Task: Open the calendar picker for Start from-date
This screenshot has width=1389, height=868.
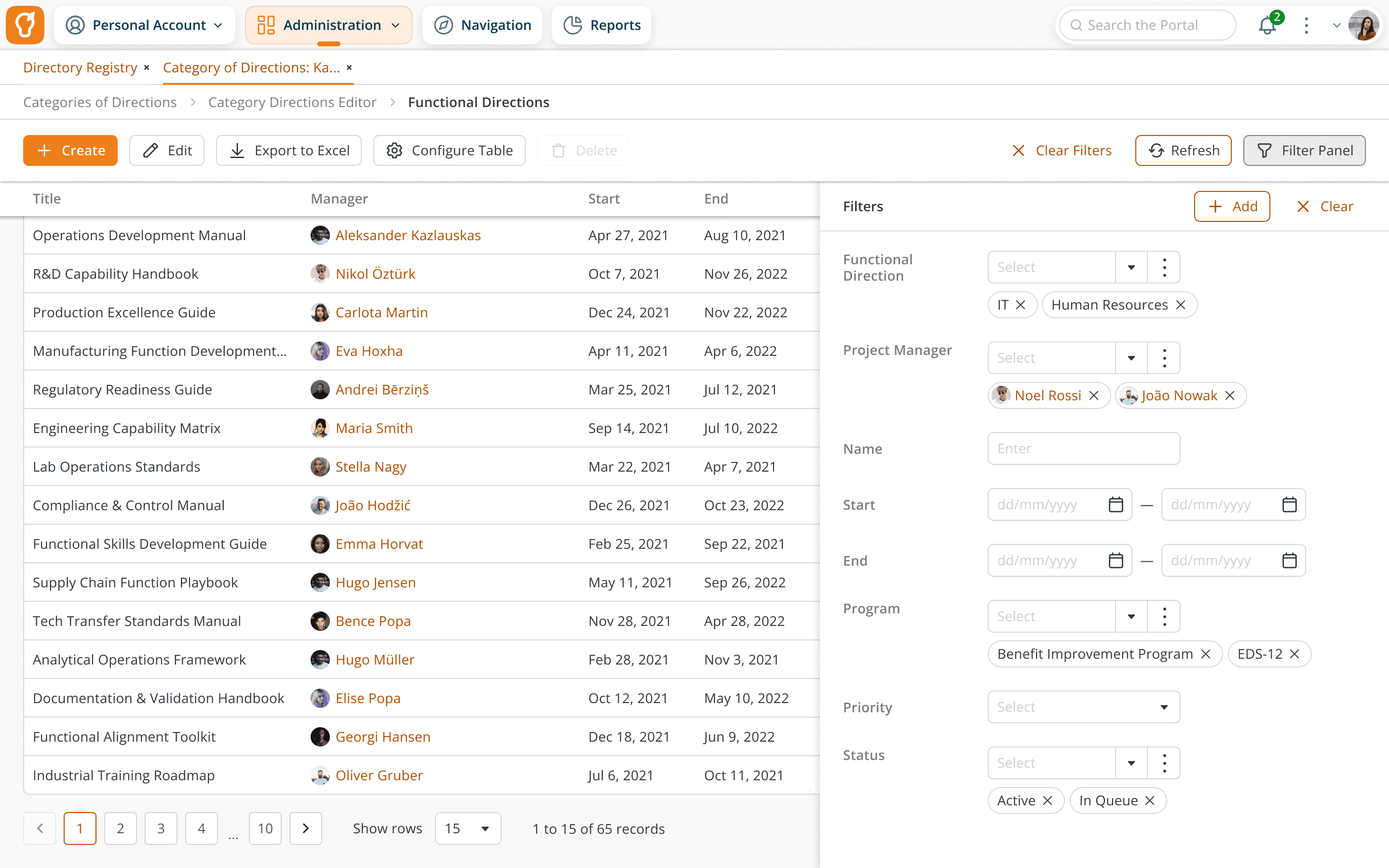Action: (x=1115, y=504)
